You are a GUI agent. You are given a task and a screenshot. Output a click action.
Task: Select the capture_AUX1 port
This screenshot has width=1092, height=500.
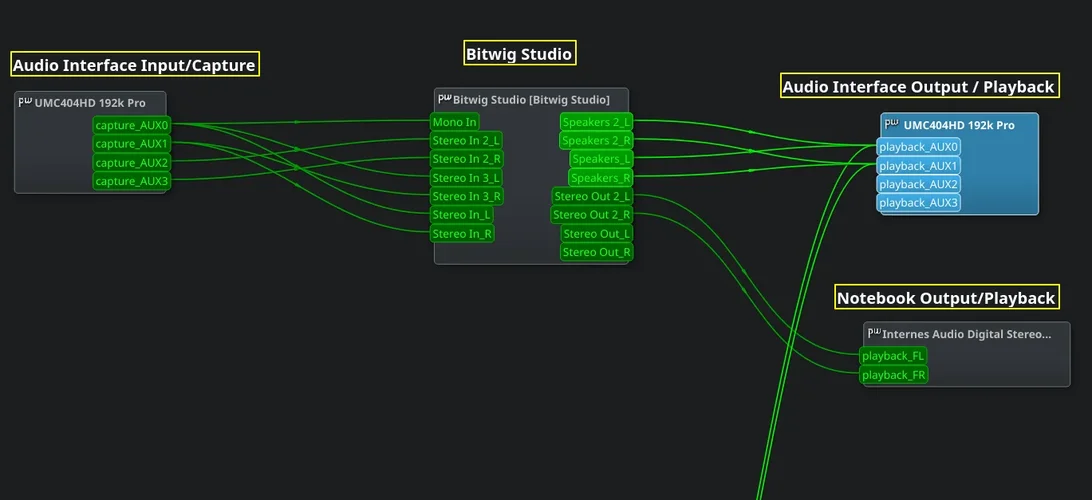point(132,144)
